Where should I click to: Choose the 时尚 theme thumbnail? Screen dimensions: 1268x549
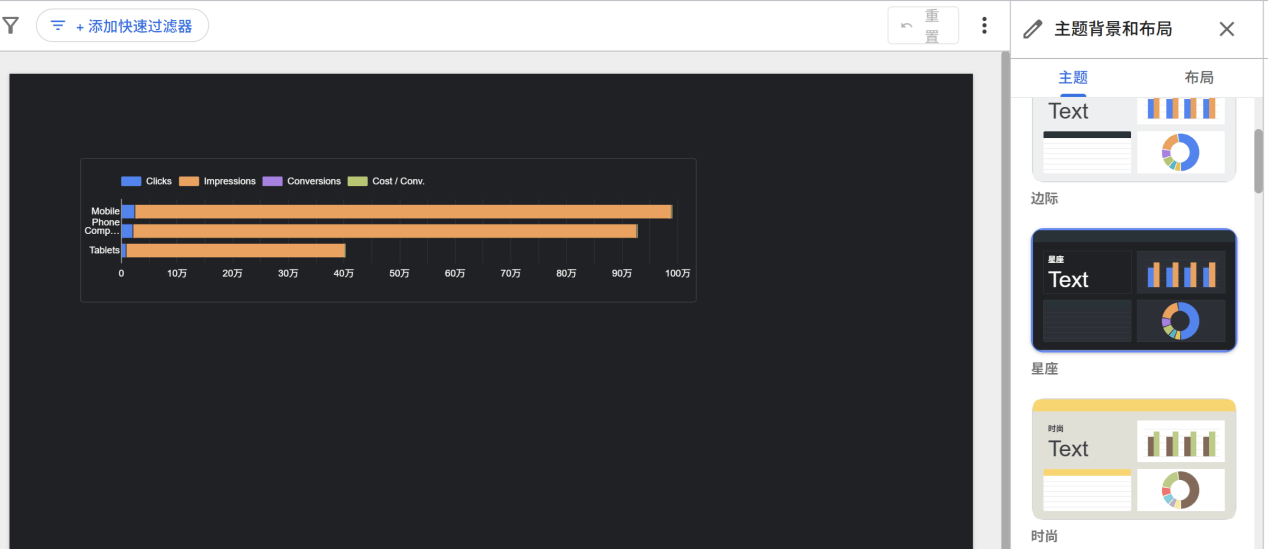pos(1134,459)
